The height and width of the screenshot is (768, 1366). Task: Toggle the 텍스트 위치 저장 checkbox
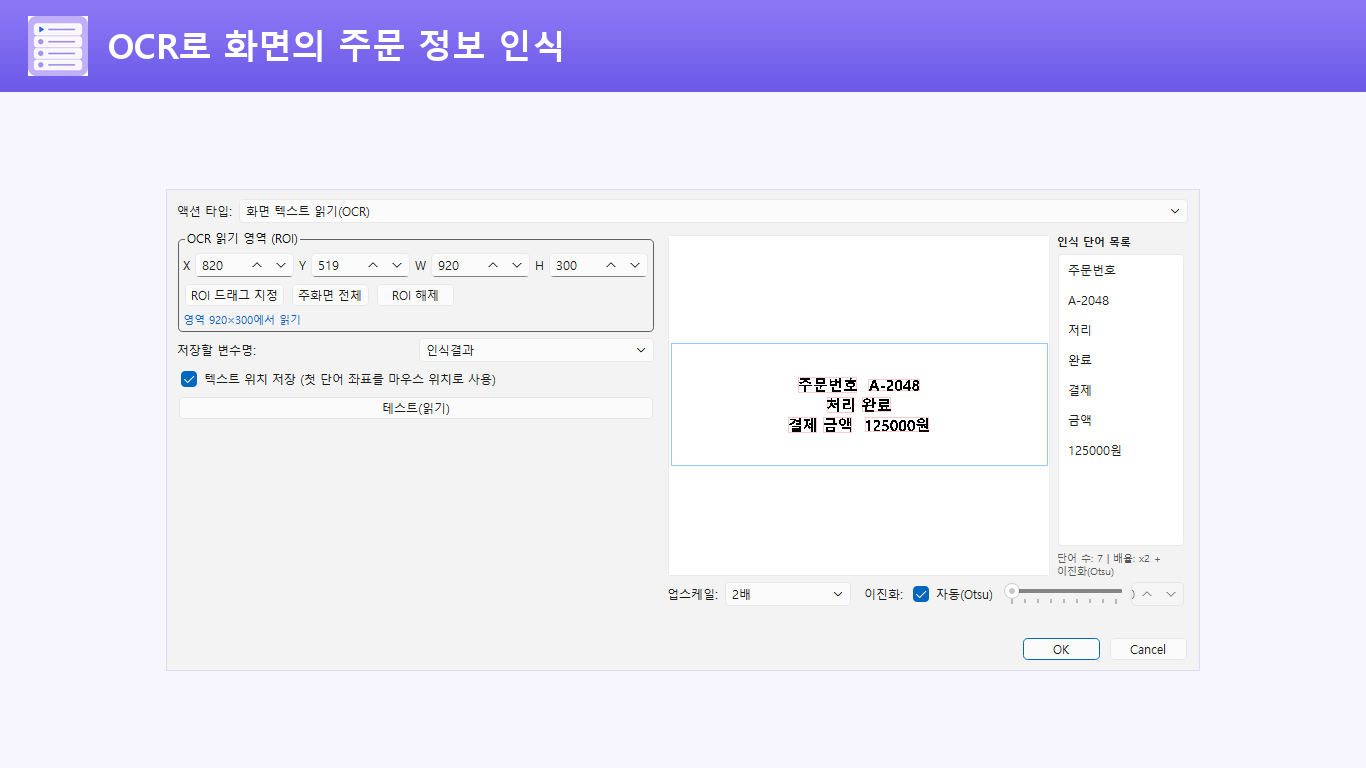coord(189,379)
